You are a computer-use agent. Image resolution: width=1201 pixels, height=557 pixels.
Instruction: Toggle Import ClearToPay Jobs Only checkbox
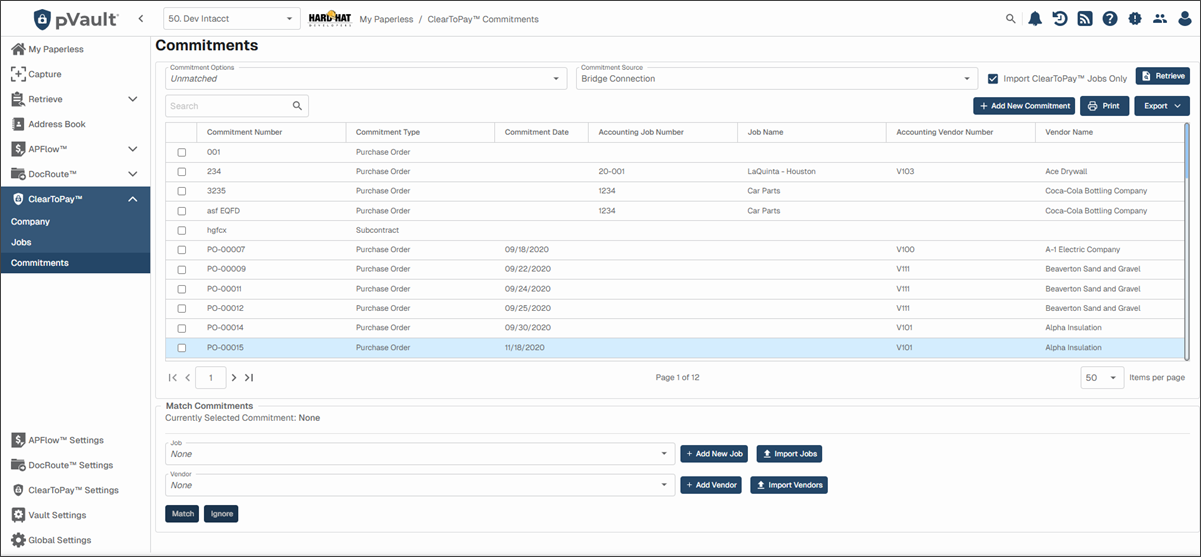pyautogui.click(x=993, y=78)
